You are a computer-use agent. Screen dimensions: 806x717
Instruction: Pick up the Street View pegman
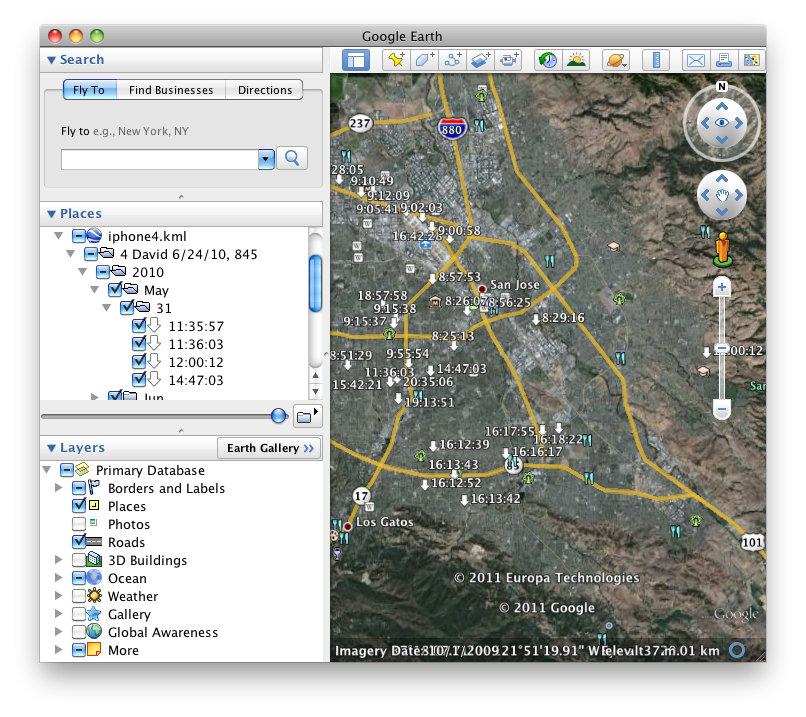[x=723, y=249]
